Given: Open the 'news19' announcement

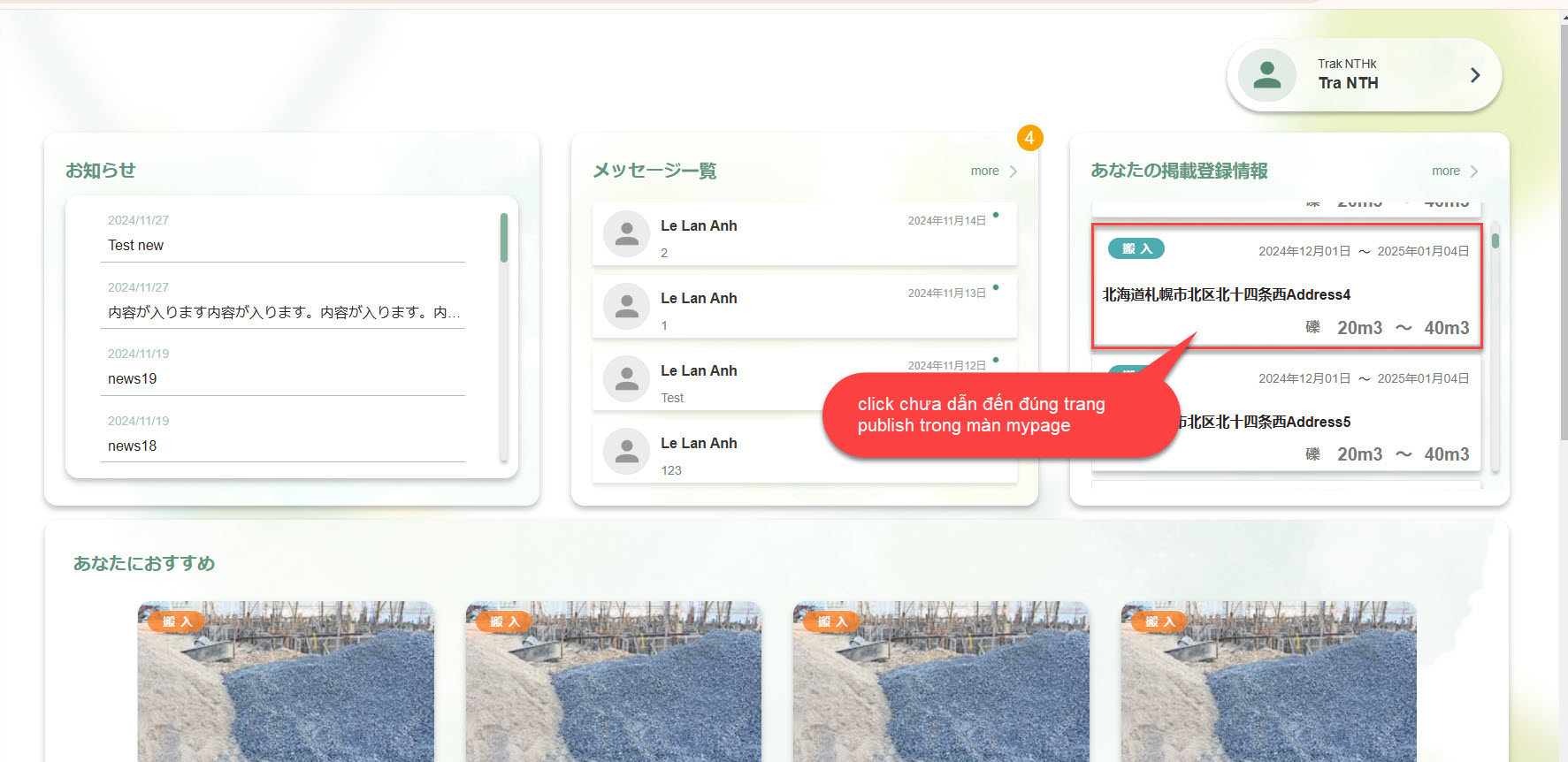Looking at the screenshot, I should click(x=132, y=378).
